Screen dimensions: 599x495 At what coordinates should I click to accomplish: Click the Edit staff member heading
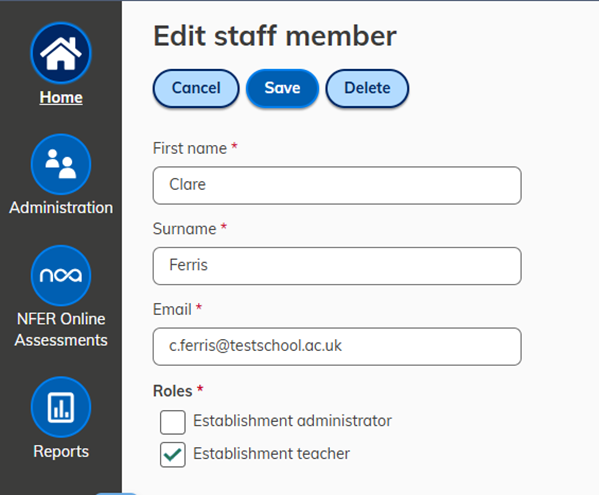[x=275, y=36]
